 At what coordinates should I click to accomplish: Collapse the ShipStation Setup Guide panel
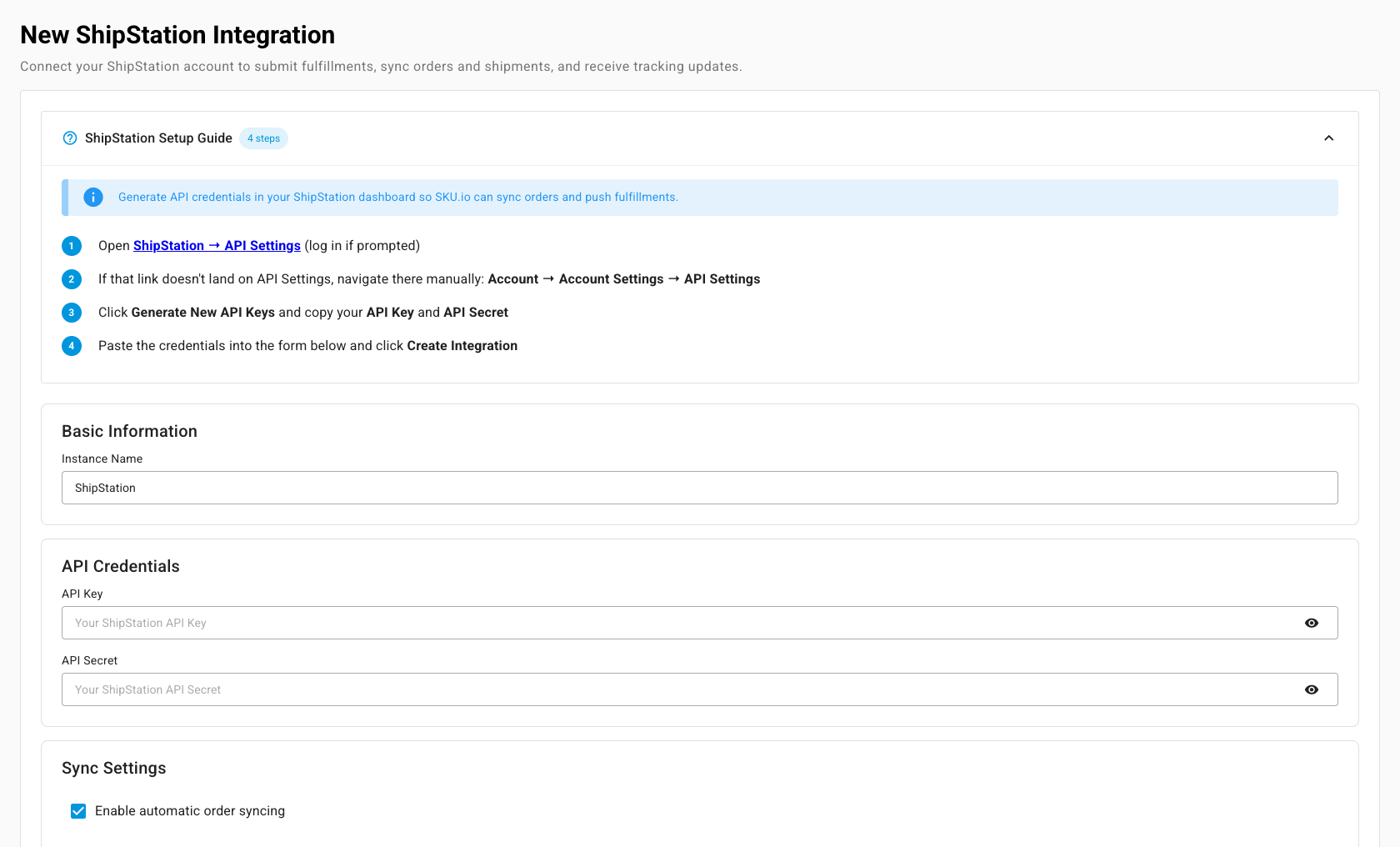[1329, 138]
